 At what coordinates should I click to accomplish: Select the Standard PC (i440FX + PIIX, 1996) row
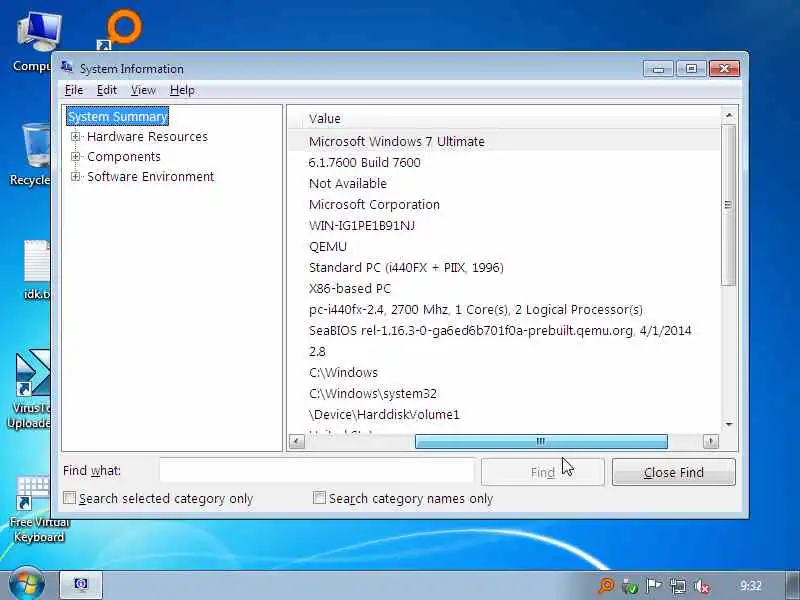(x=504, y=267)
